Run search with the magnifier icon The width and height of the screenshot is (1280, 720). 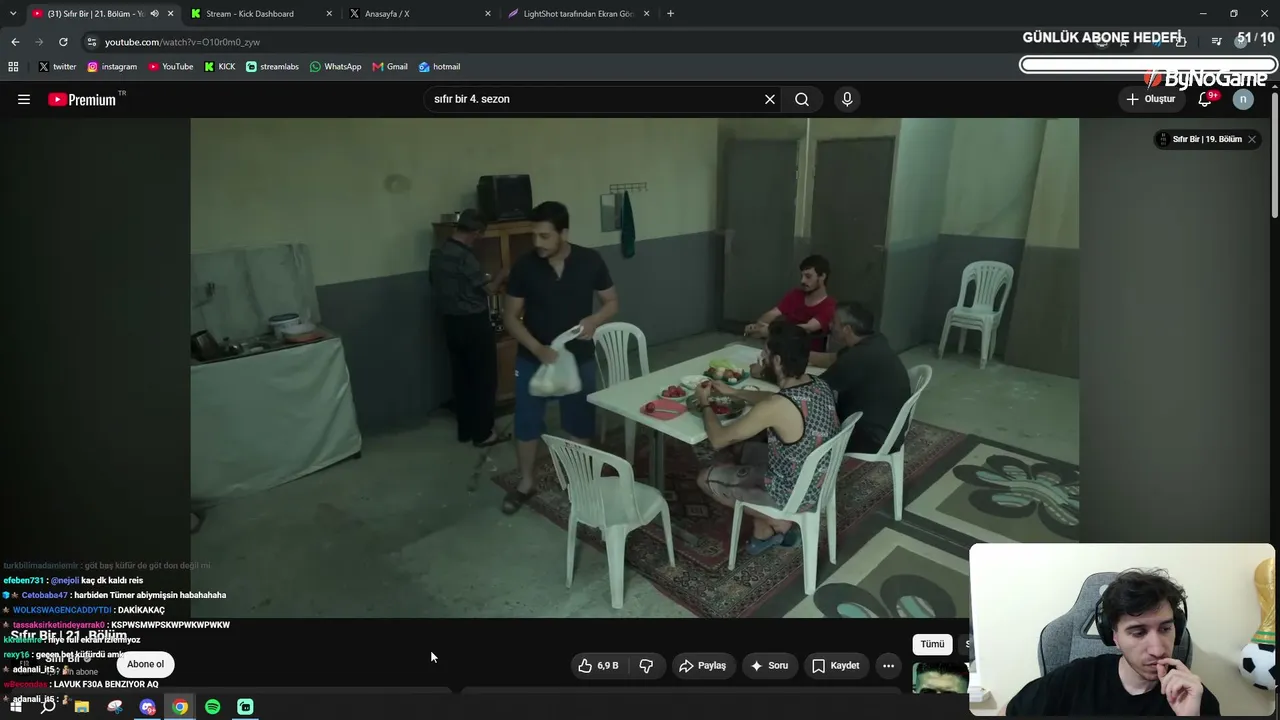(802, 99)
